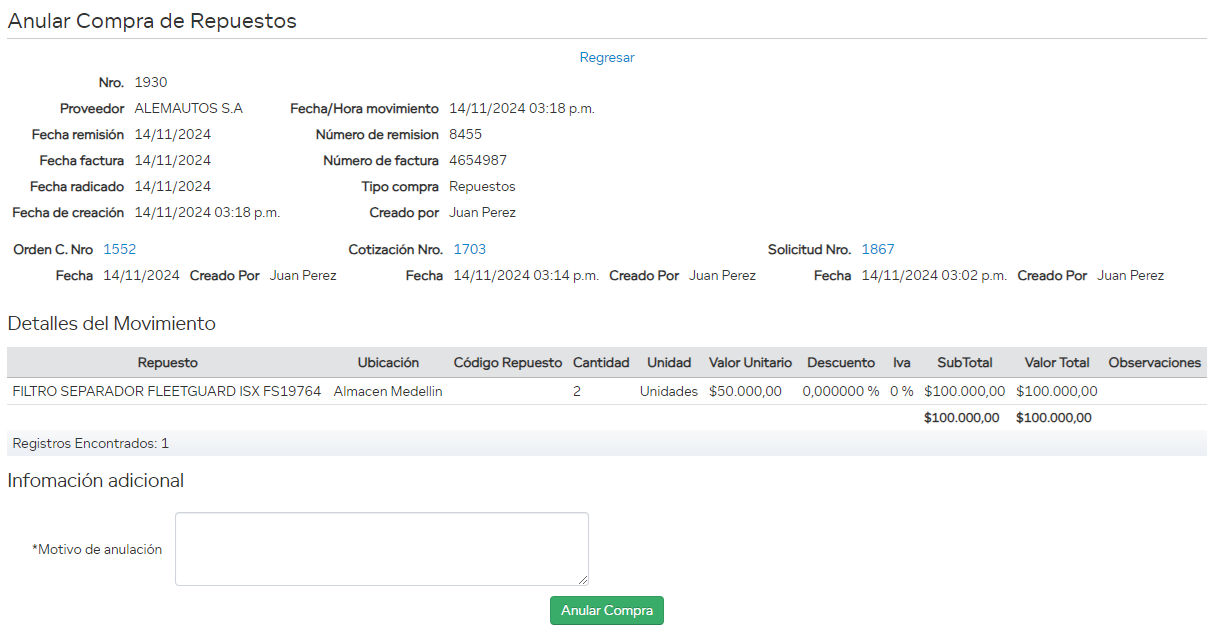Click the Descuento column header
1211x642 pixels.
coord(840,362)
